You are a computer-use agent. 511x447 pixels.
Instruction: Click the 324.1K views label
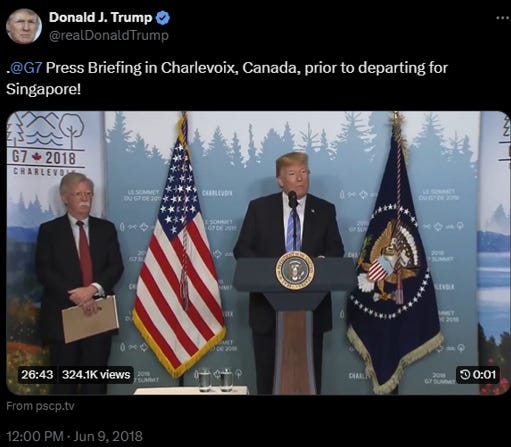tap(96, 375)
